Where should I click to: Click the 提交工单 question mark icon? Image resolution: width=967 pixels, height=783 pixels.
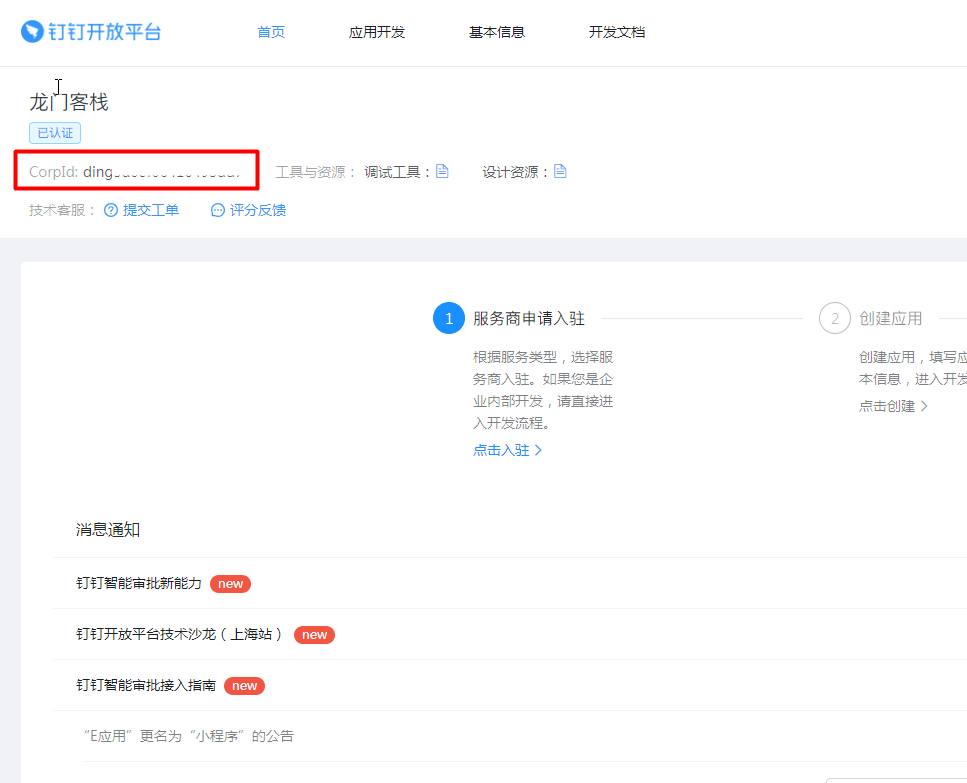(x=111, y=210)
